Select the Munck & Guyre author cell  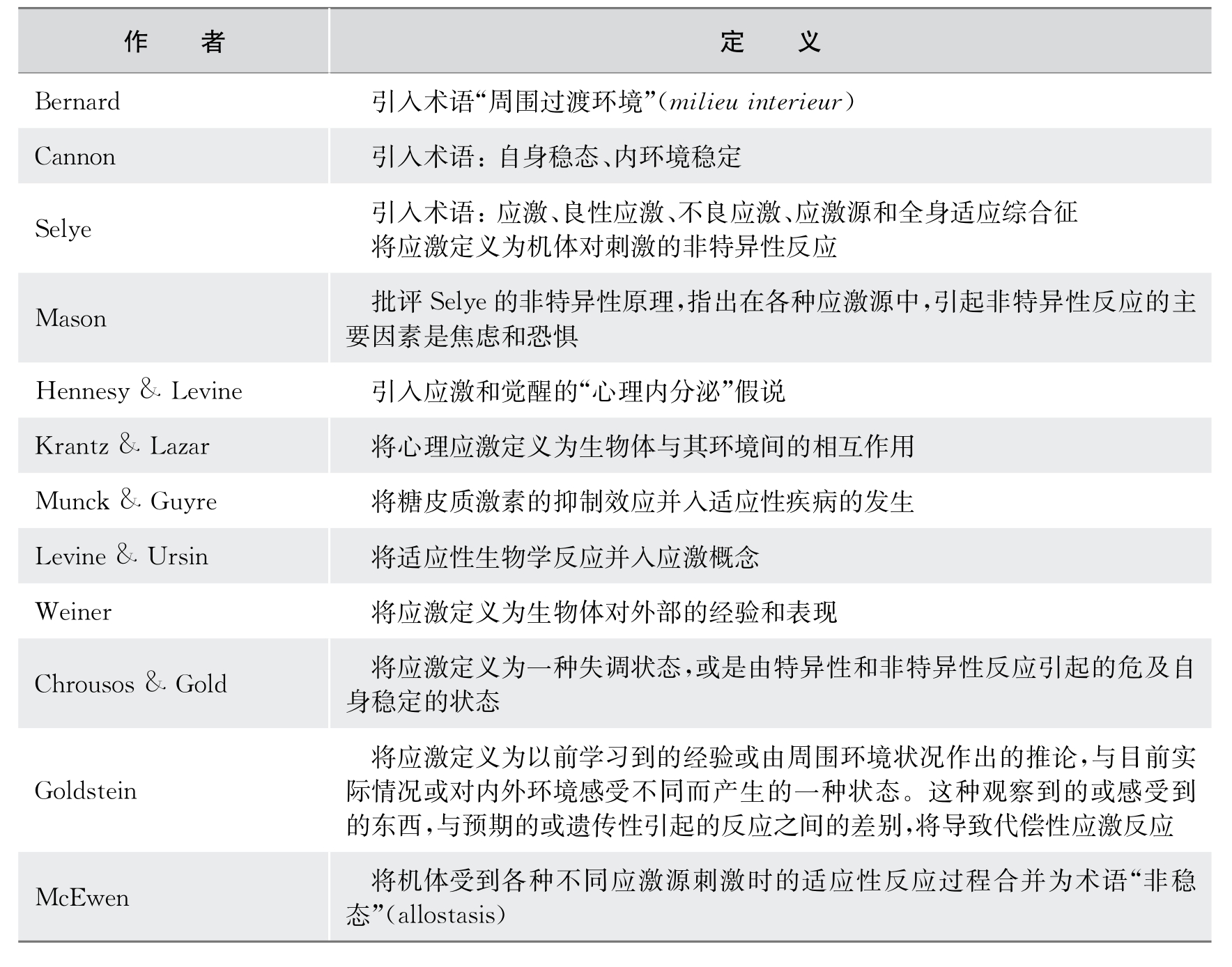pyautogui.click(x=126, y=501)
